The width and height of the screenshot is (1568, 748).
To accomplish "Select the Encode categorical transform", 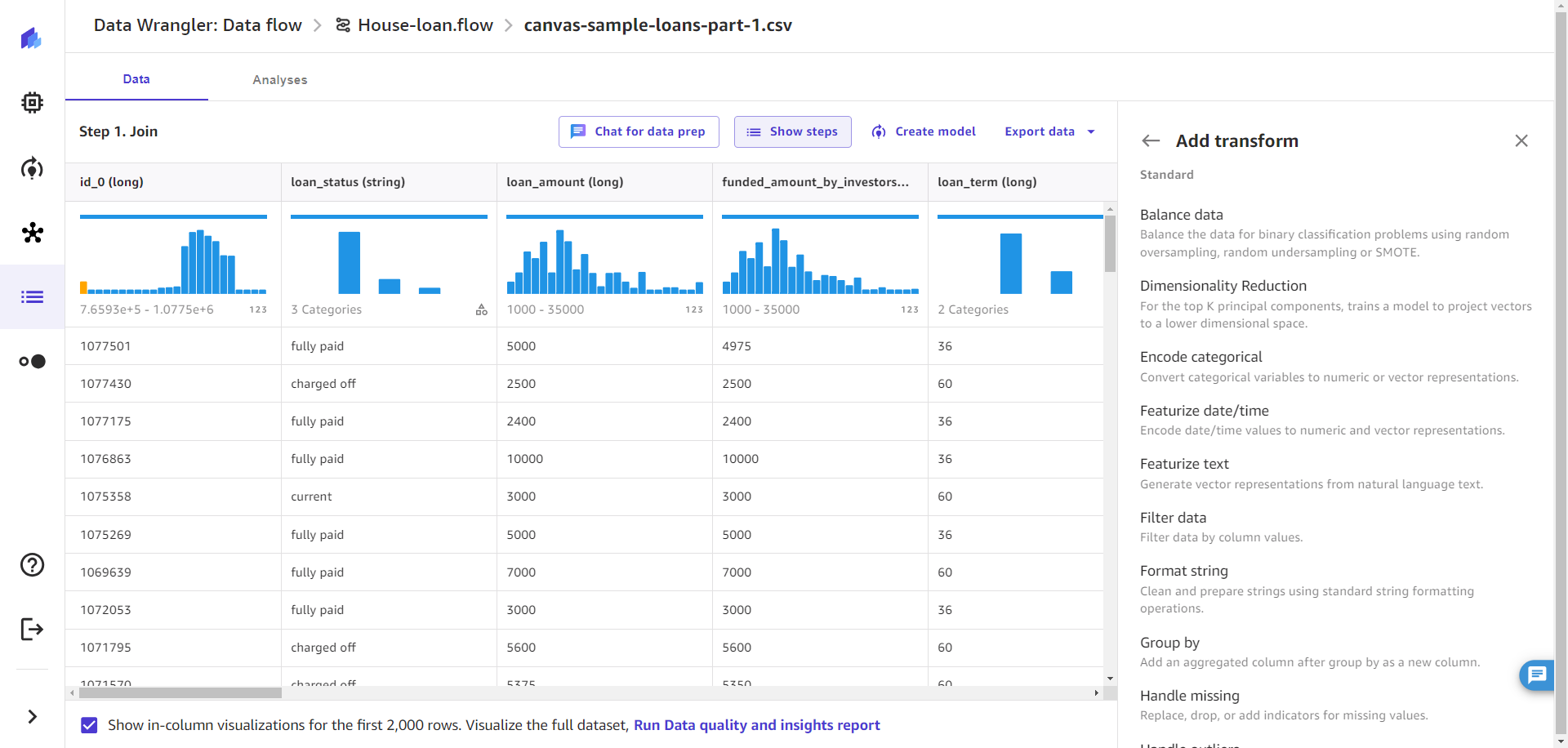I will coord(1200,357).
